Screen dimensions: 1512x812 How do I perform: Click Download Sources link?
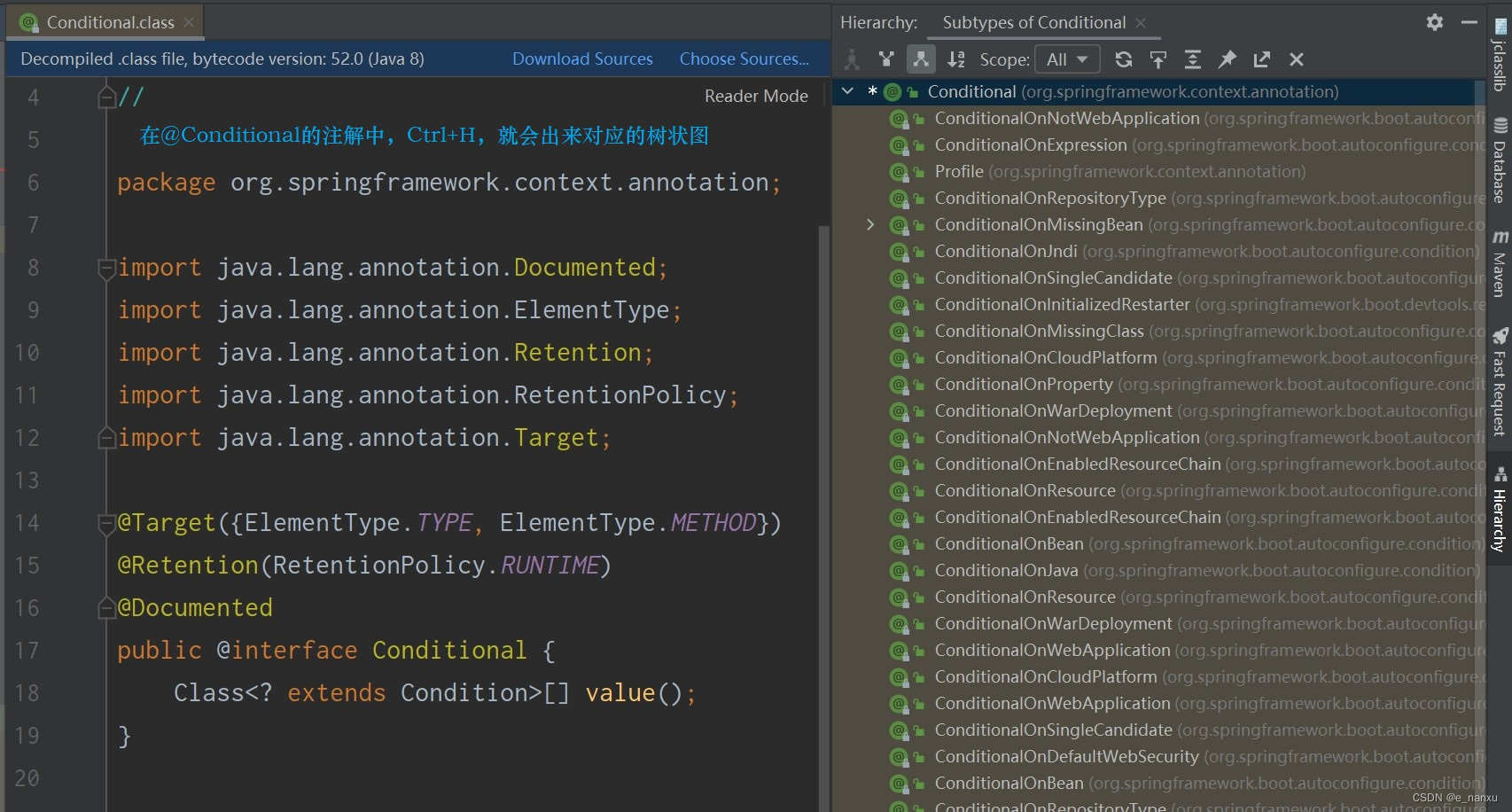click(x=582, y=59)
